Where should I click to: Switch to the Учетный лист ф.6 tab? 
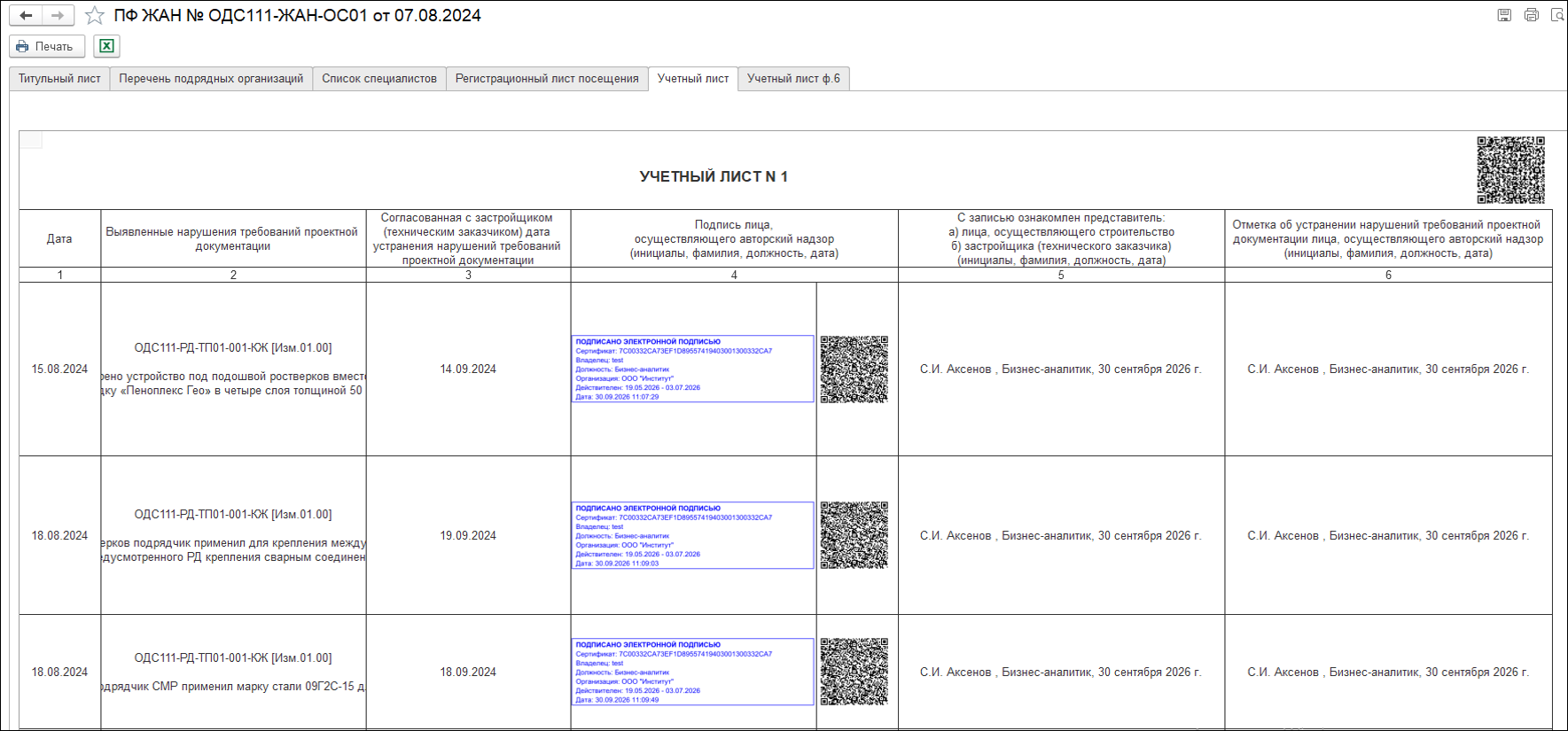coord(793,79)
